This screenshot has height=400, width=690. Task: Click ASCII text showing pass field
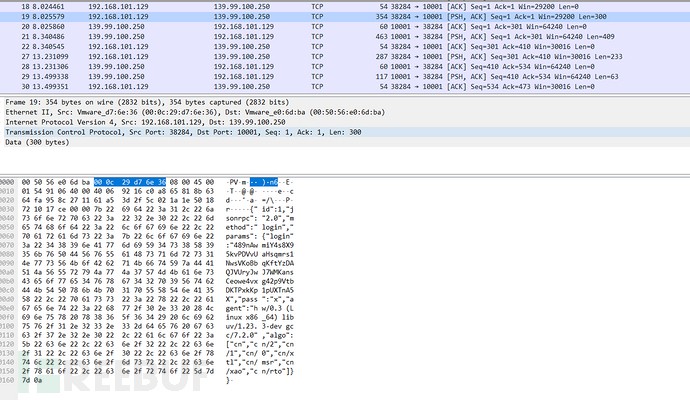pyautogui.click(x=260, y=299)
